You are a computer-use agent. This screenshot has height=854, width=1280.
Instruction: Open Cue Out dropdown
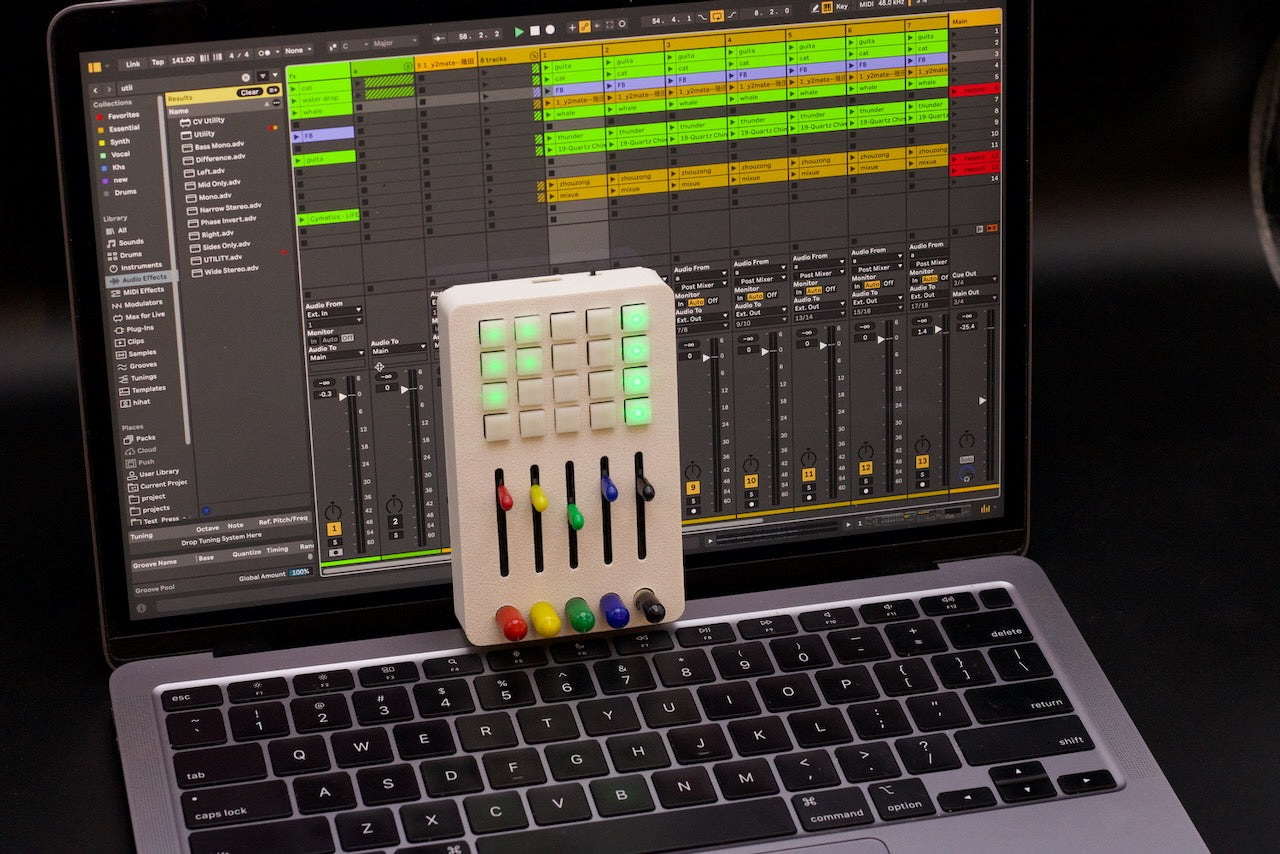tap(973, 282)
